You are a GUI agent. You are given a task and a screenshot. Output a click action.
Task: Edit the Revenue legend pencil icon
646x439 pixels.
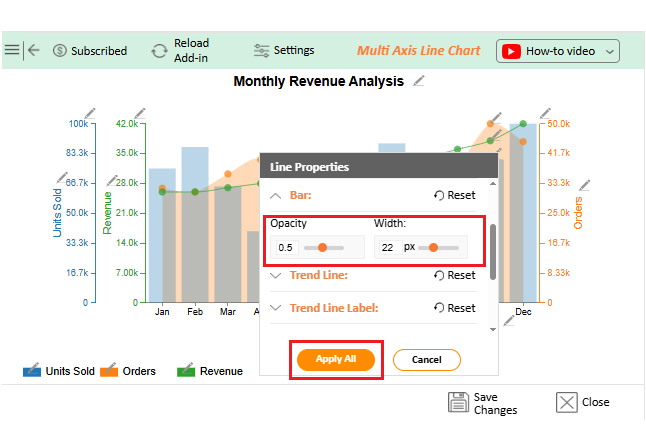[x=186, y=371]
